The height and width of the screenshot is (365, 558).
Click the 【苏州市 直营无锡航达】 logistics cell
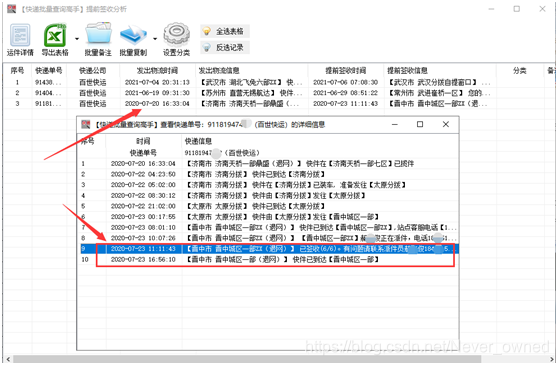[x=252, y=93]
